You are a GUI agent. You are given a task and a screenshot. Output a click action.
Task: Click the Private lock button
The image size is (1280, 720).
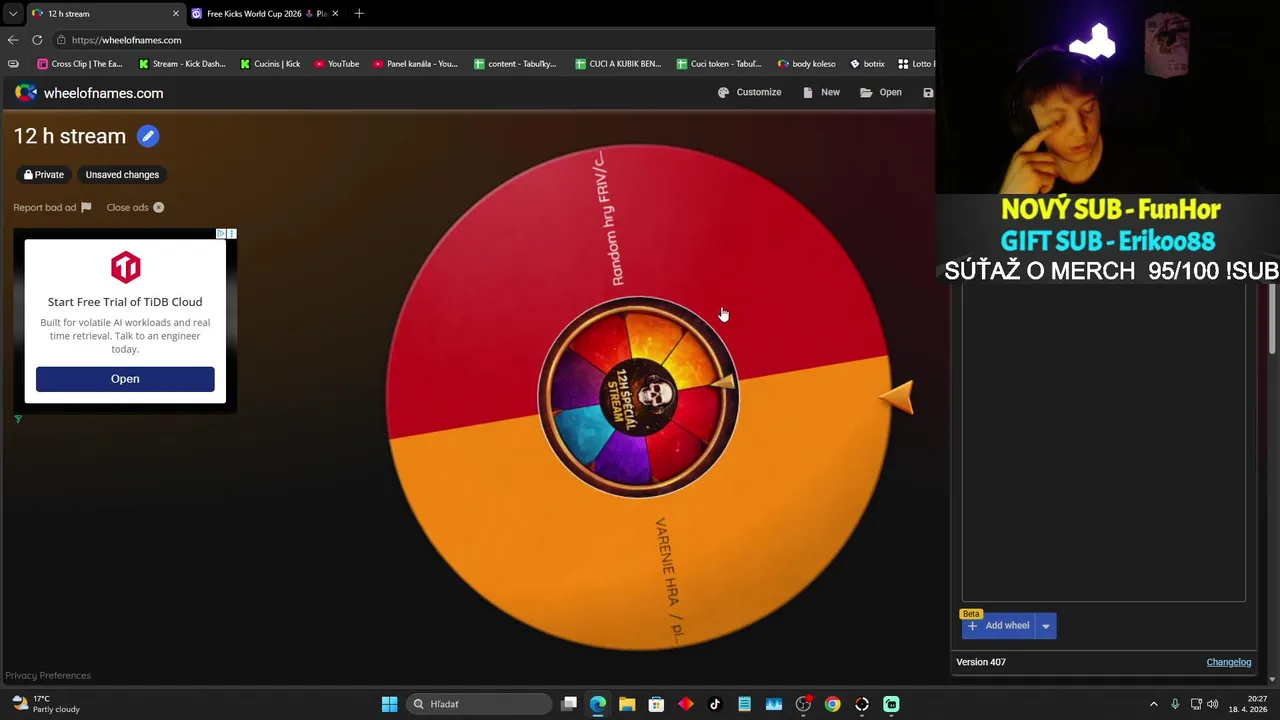(44, 175)
